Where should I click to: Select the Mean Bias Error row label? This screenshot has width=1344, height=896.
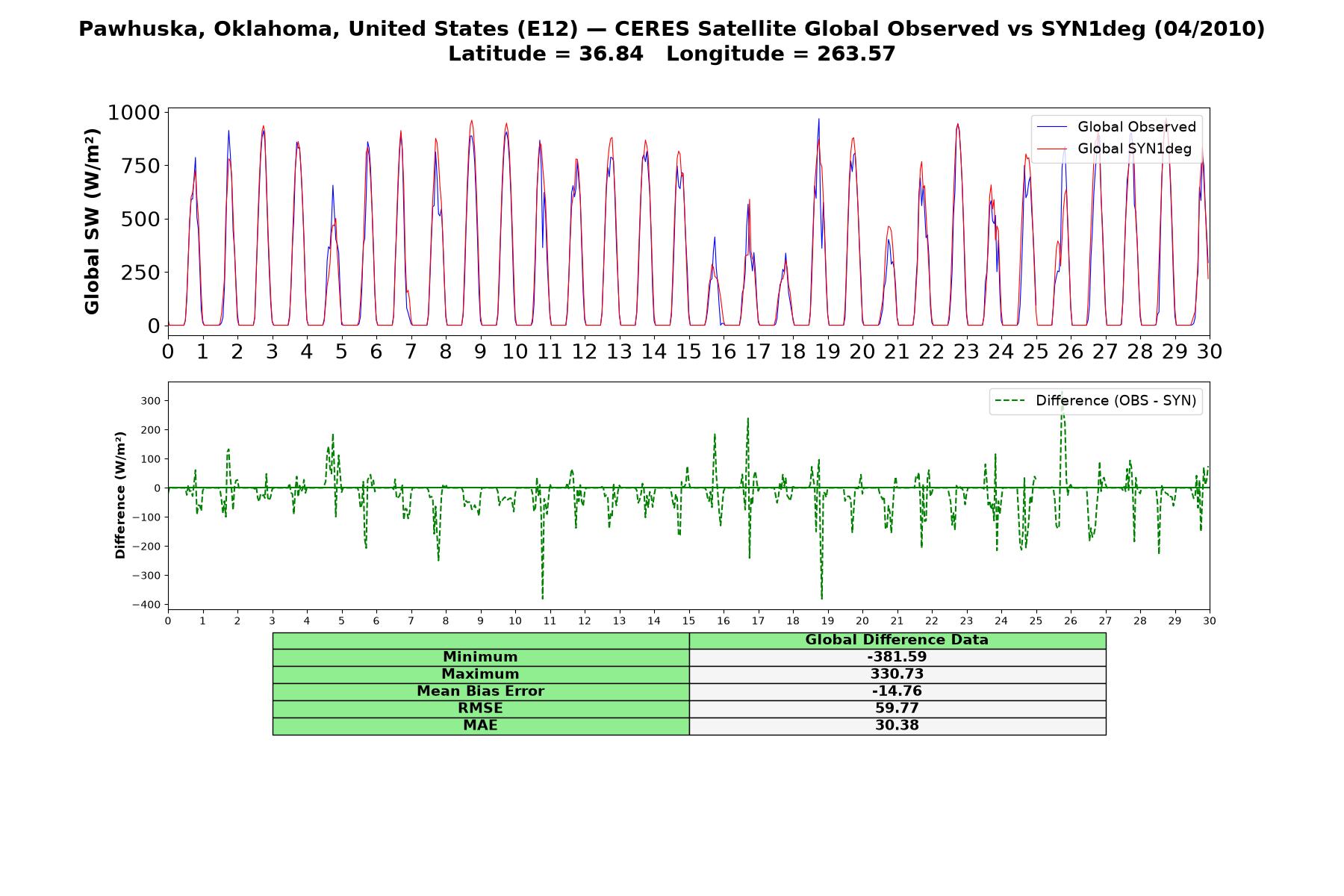pyautogui.click(x=481, y=691)
